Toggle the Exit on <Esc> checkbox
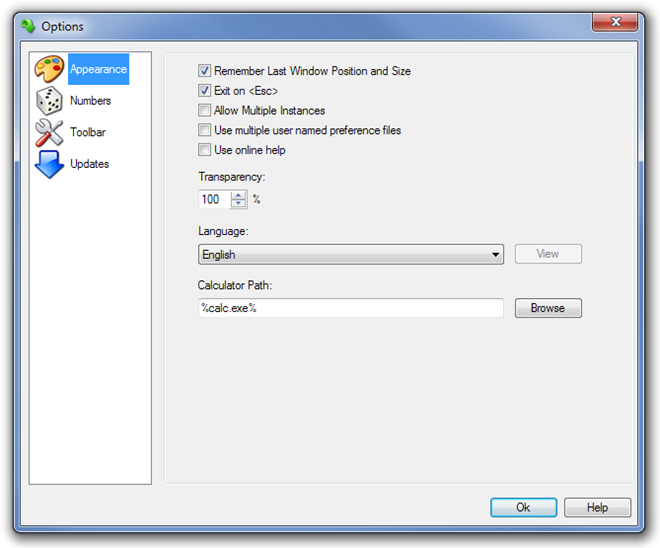Image resolution: width=660 pixels, height=548 pixels. [205, 90]
